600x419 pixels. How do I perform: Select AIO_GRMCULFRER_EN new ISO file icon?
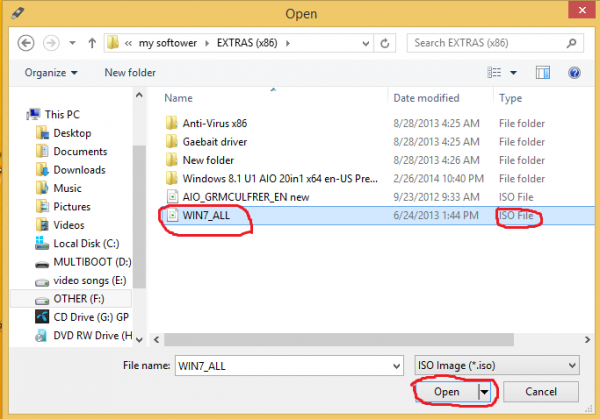pos(173,197)
